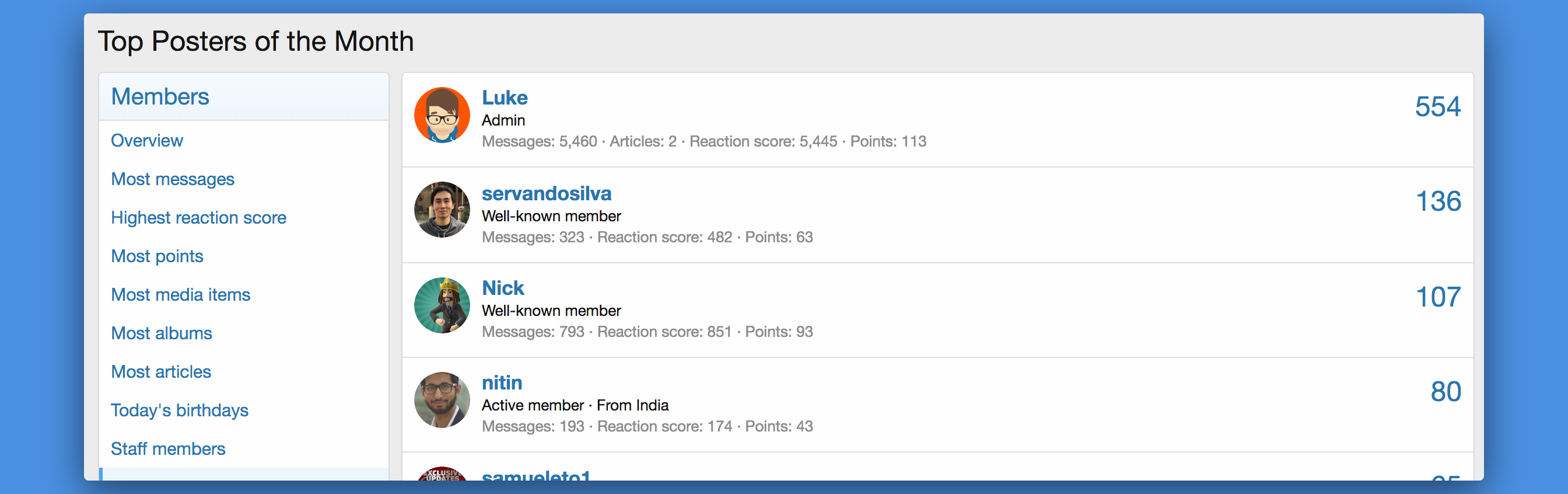Show Today's birthdays list
This screenshot has height=494, width=1568.
pyautogui.click(x=180, y=410)
